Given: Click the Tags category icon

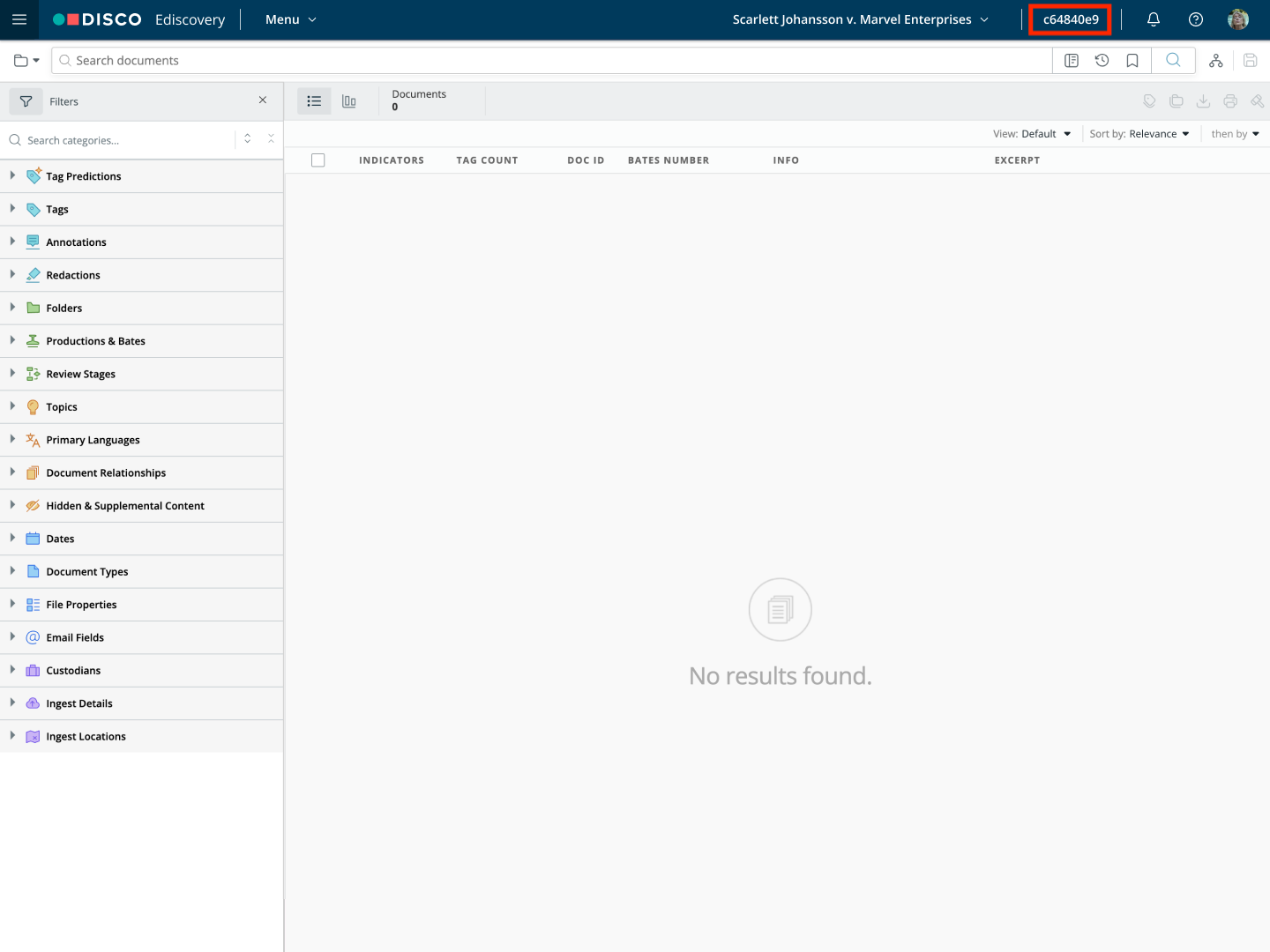Looking at the screenshot, I should coord(33,210).
